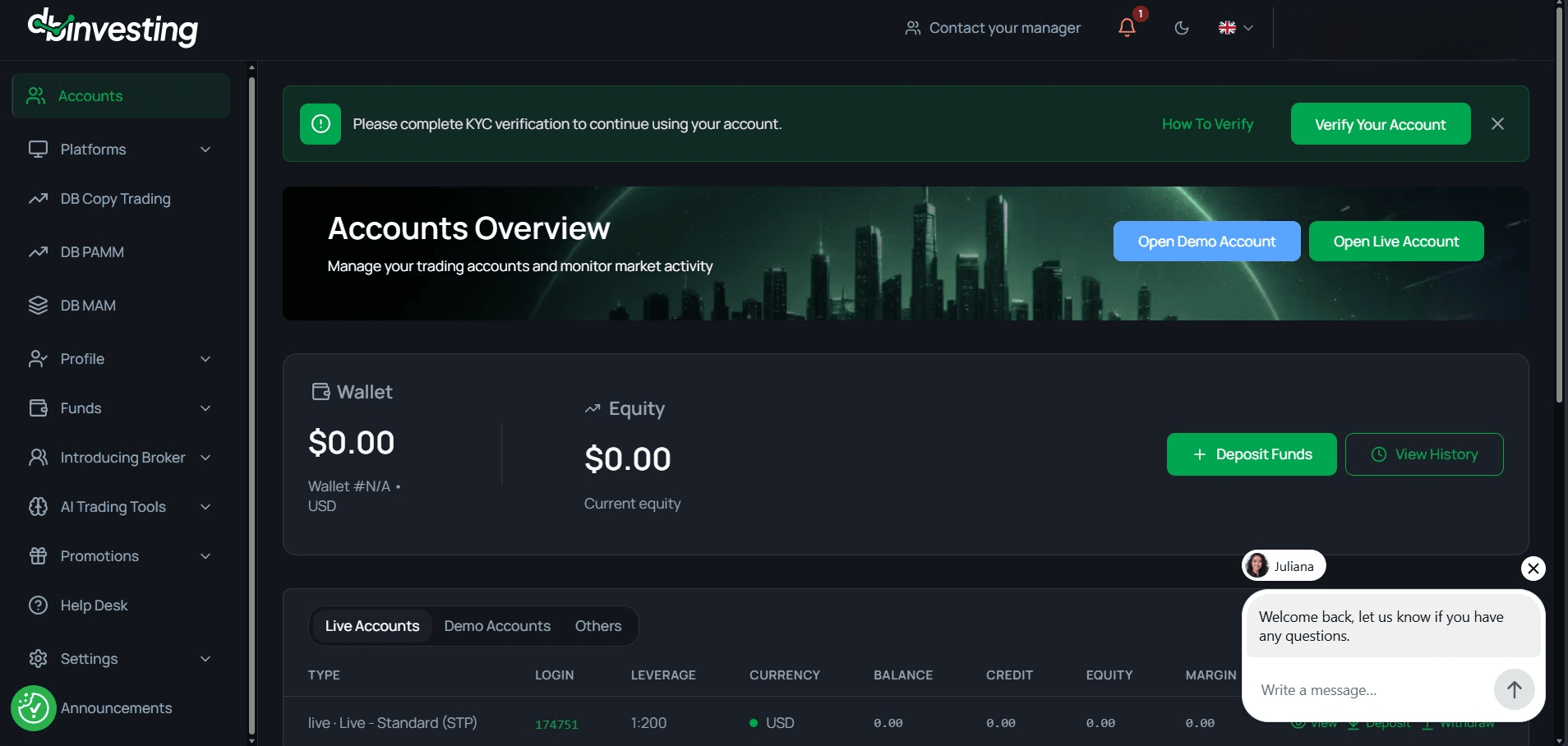Screen dimensions: 1568x746
Task: Click the Help Desk question icon
Action: [38, 606]
